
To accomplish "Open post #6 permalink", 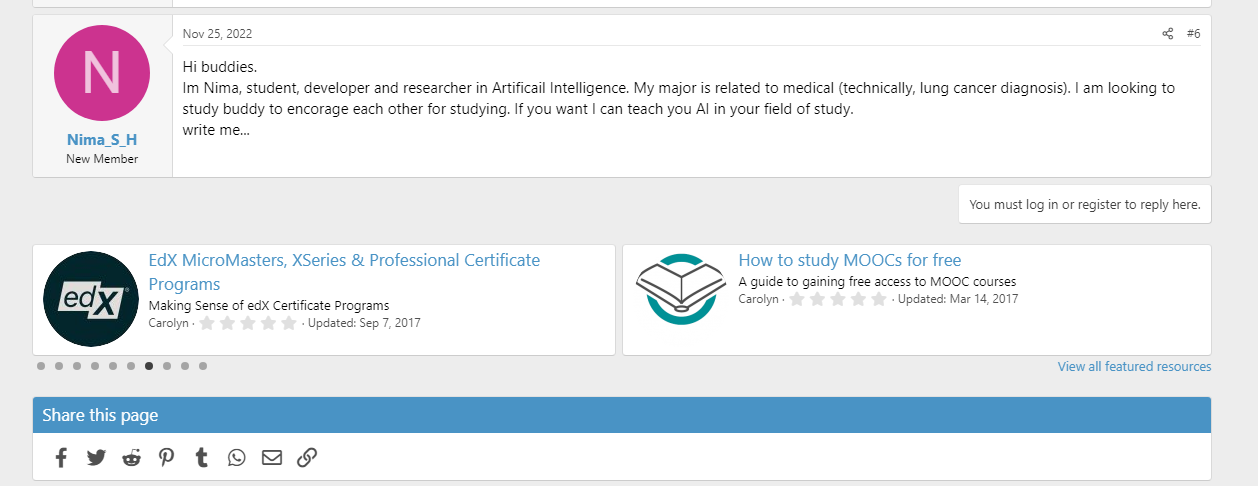I will tap(1193, 34).
